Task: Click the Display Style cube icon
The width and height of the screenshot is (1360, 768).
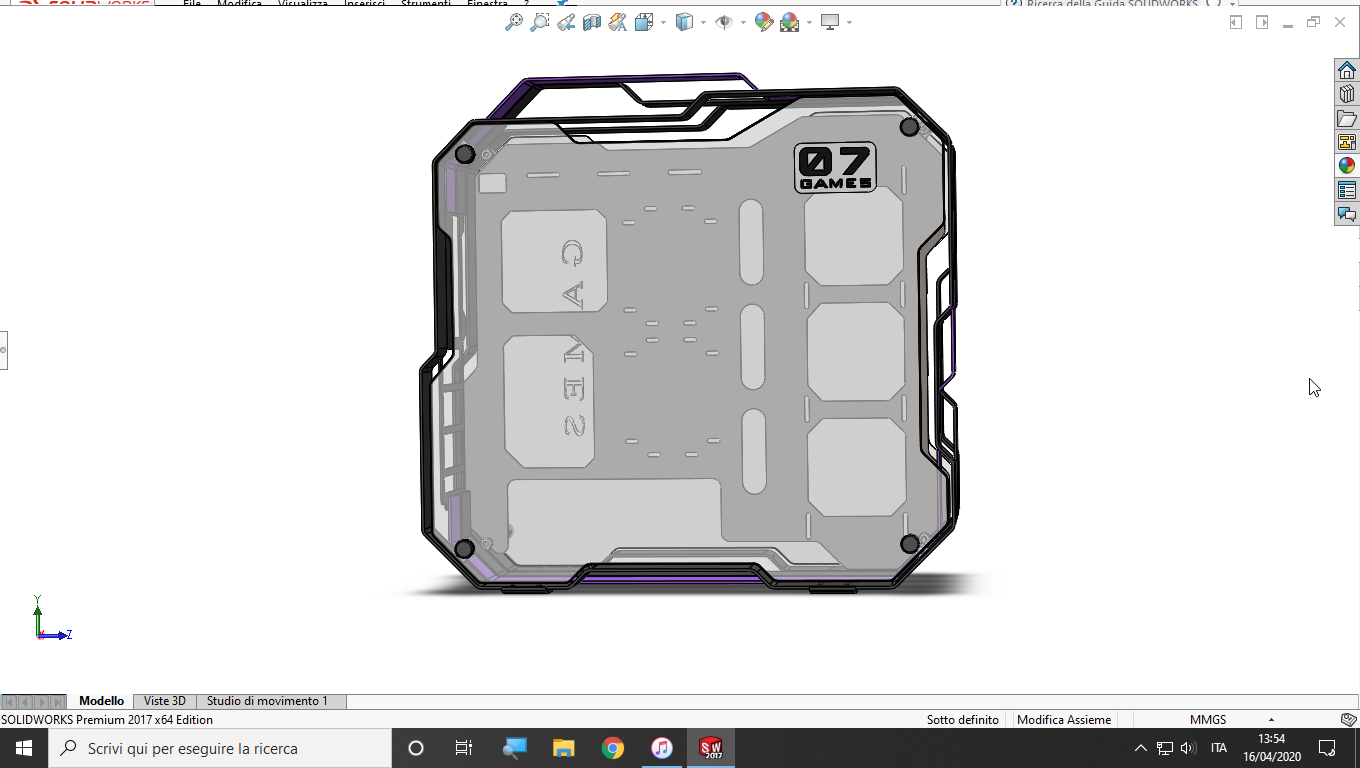Action: [x=684, y=22]
